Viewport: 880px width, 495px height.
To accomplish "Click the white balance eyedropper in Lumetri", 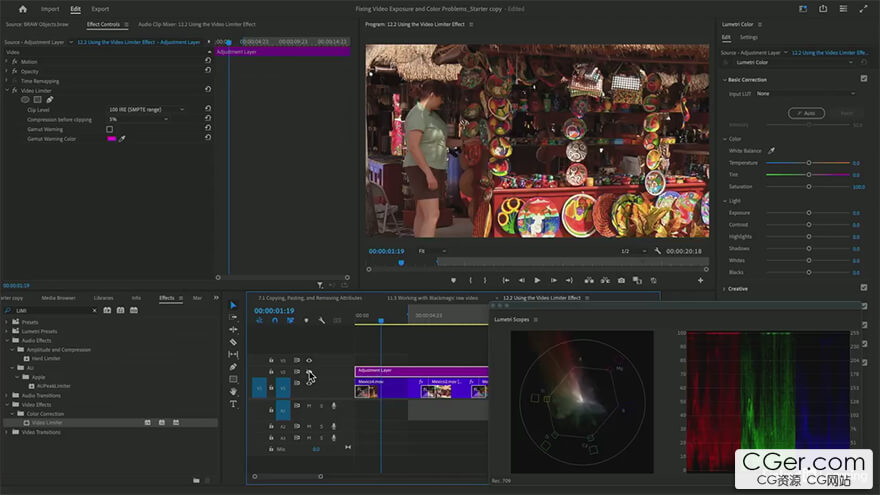I will [771, 150].
